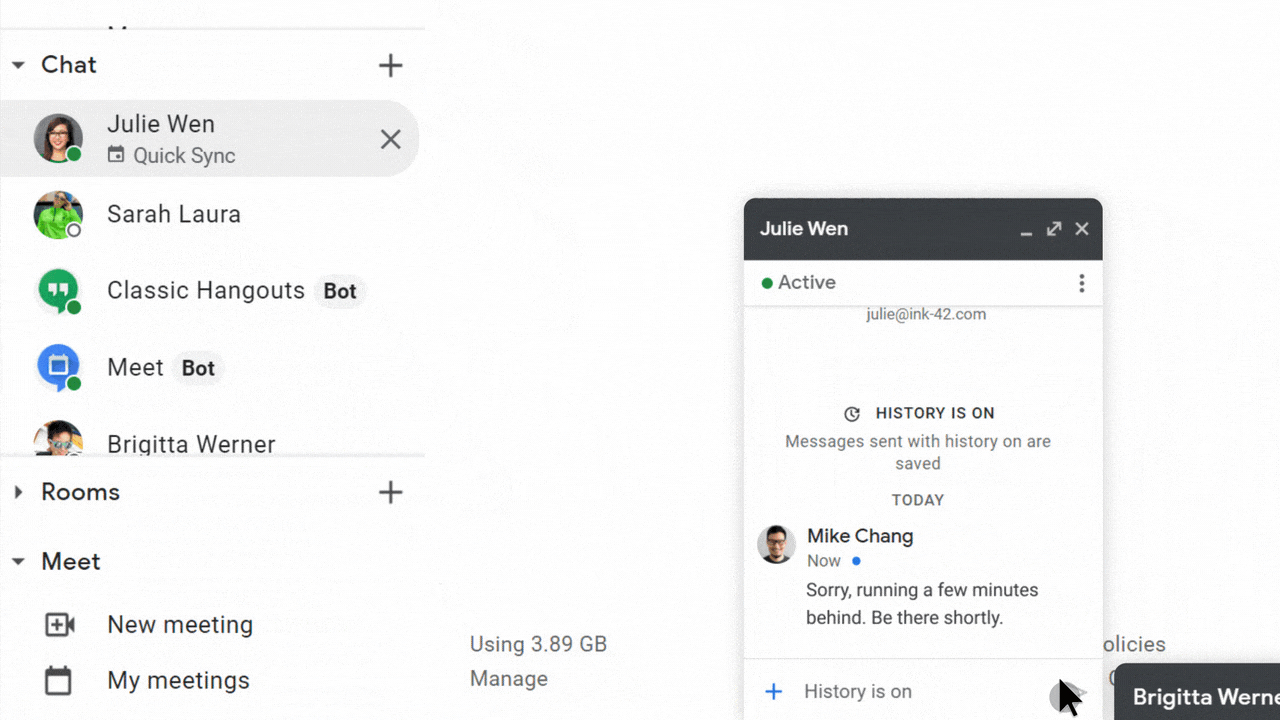1280x720 pixels.
Task: Collapse the Chat section
Action: click(17, 65)
